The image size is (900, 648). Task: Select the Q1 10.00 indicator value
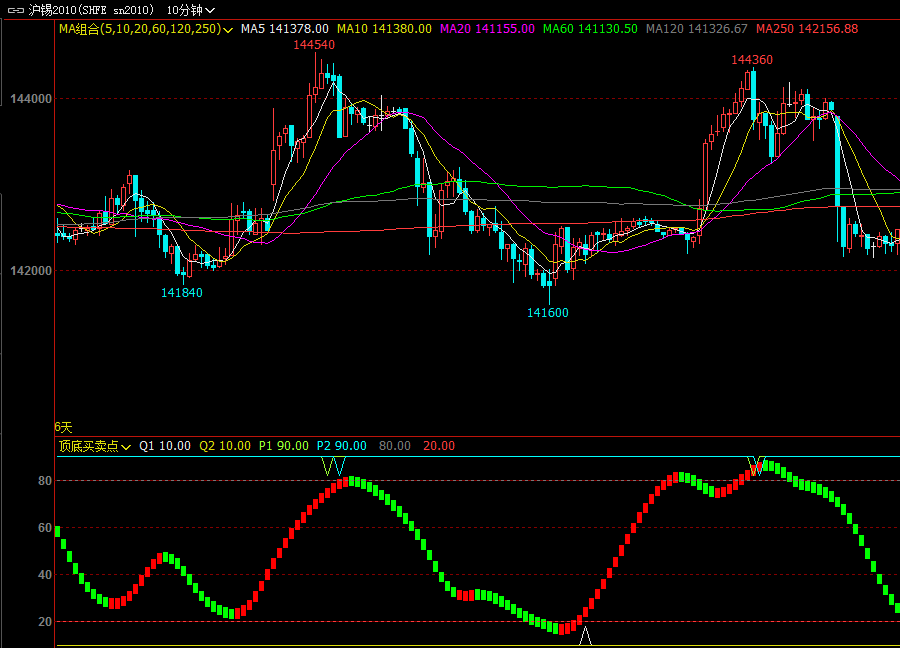[x=165, y=446]
